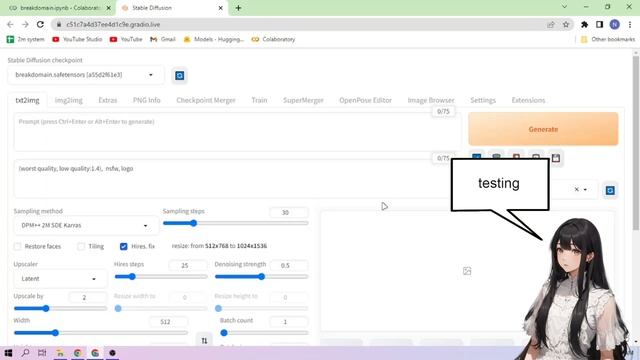Open the SuperMerger tab

[303, 100]
